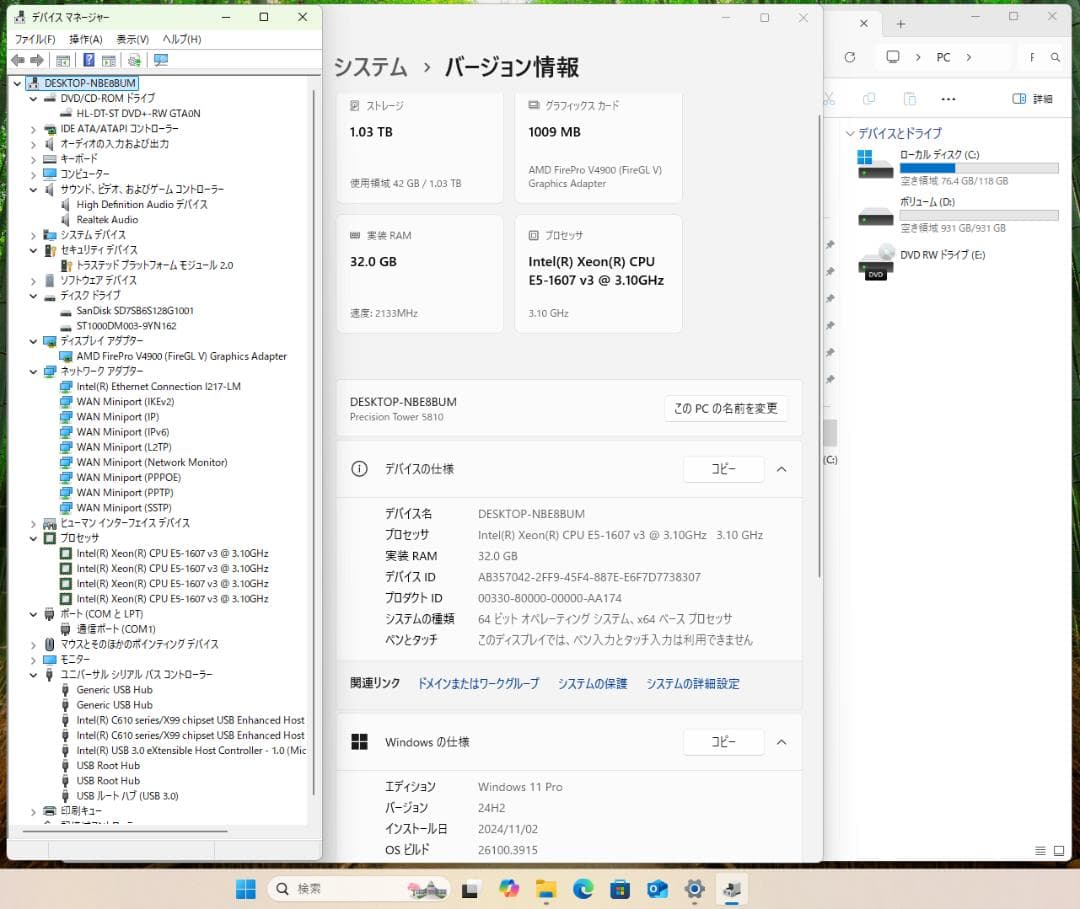
Task: Expand the モニター device node
Action: click(33, 659)
